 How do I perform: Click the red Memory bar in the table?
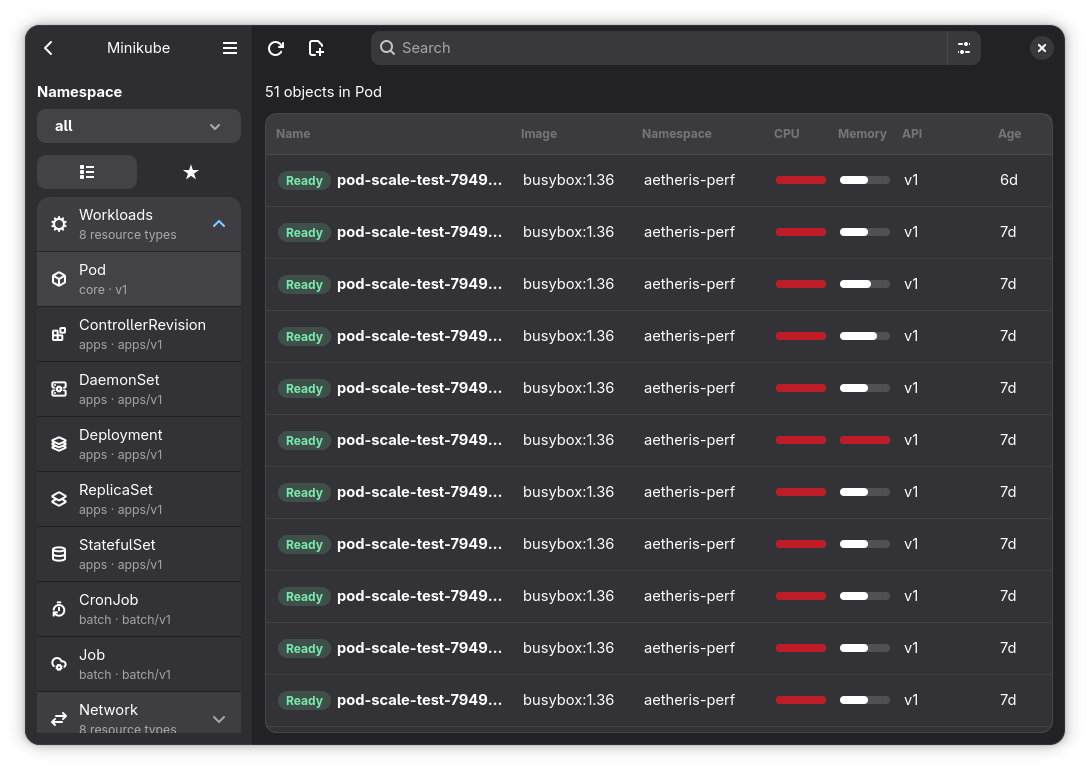click(865, 440)
